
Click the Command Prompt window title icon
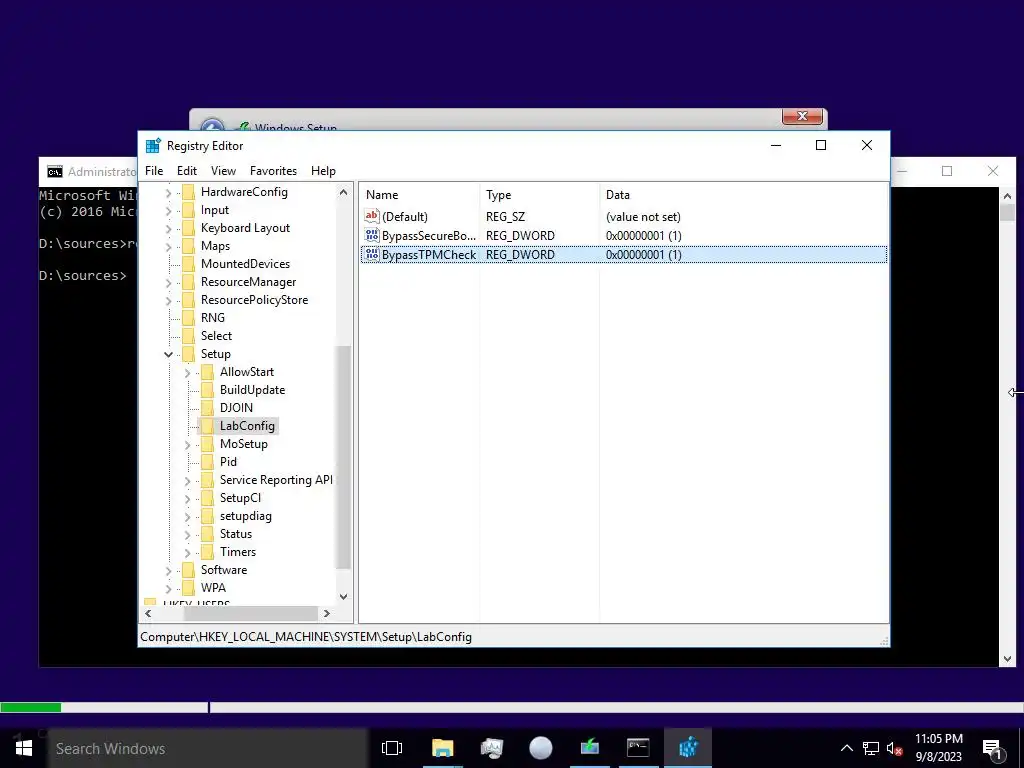tap(55, 172)
